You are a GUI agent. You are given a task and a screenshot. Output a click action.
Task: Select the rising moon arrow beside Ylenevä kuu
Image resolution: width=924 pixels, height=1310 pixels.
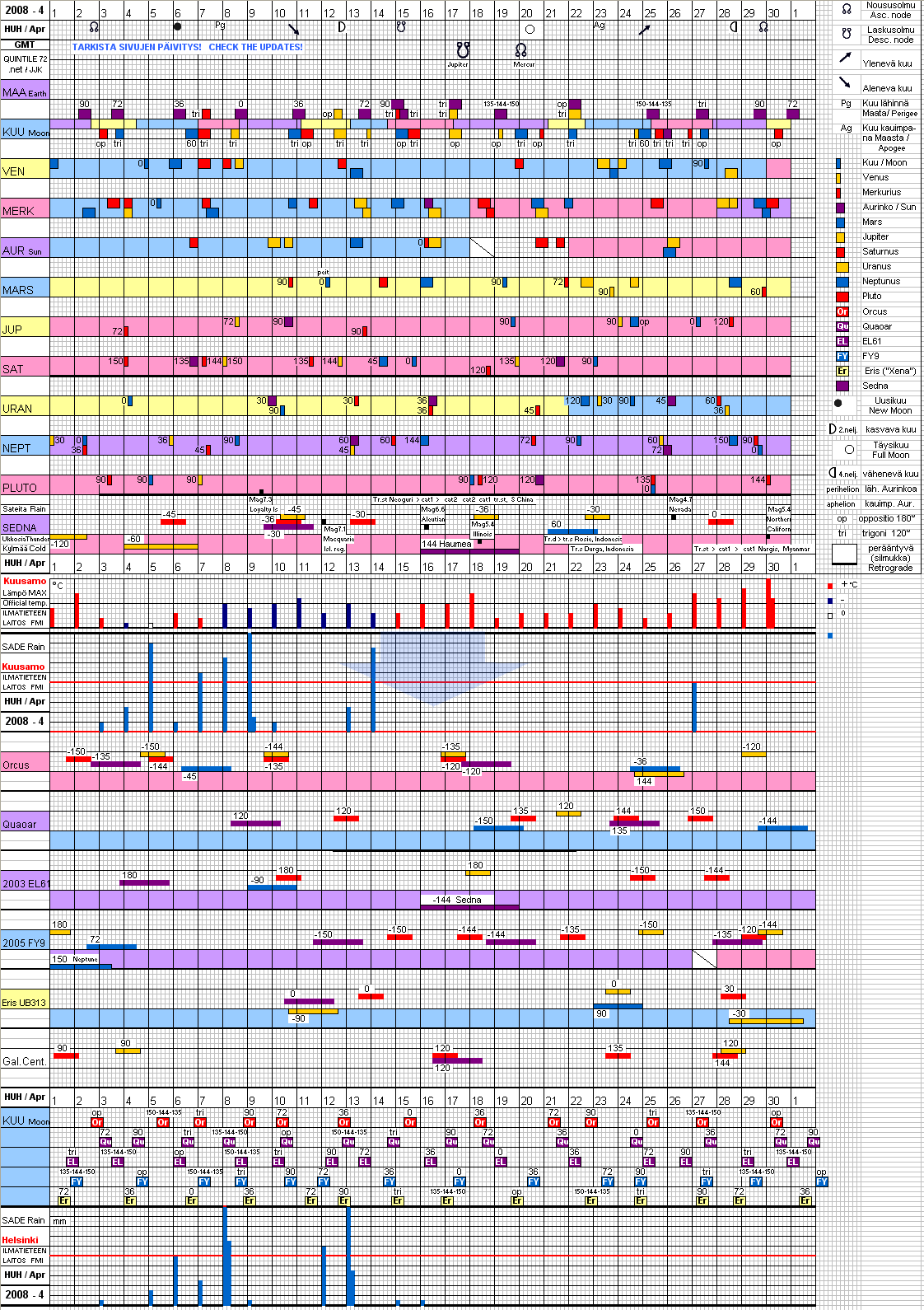point(845,58)
